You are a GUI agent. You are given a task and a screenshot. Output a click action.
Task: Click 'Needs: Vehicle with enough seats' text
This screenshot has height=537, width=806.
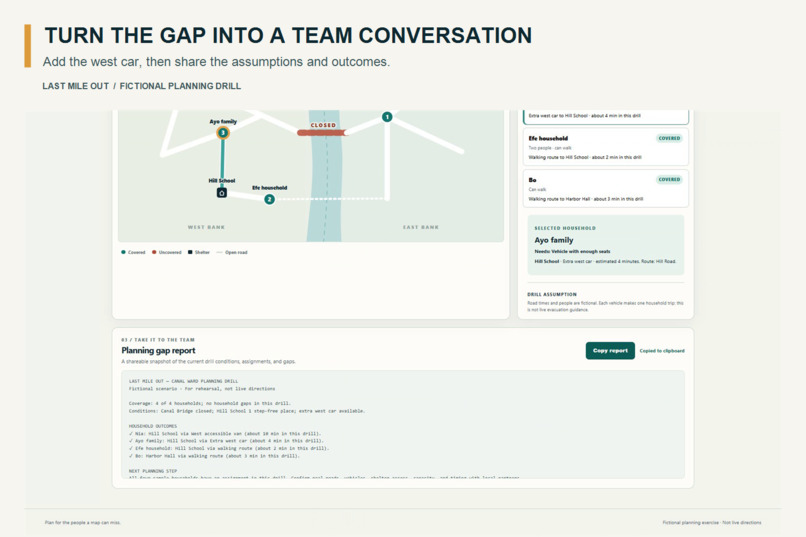tap(572, 251)
